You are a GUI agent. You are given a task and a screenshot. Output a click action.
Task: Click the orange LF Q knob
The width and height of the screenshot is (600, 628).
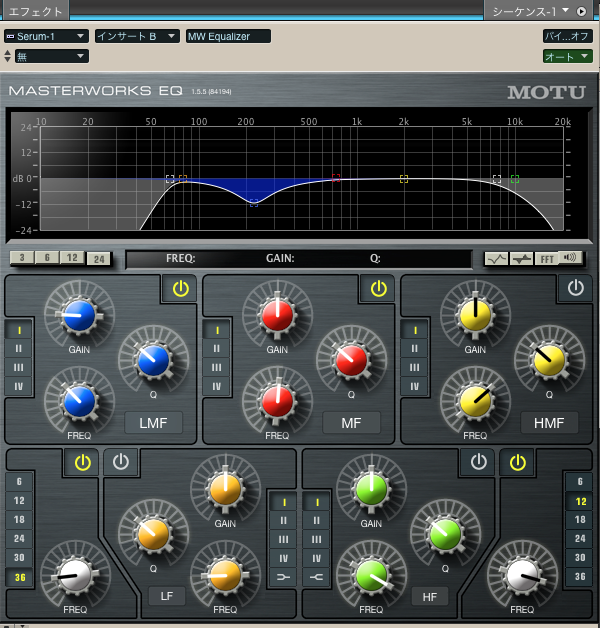[153, 535]
